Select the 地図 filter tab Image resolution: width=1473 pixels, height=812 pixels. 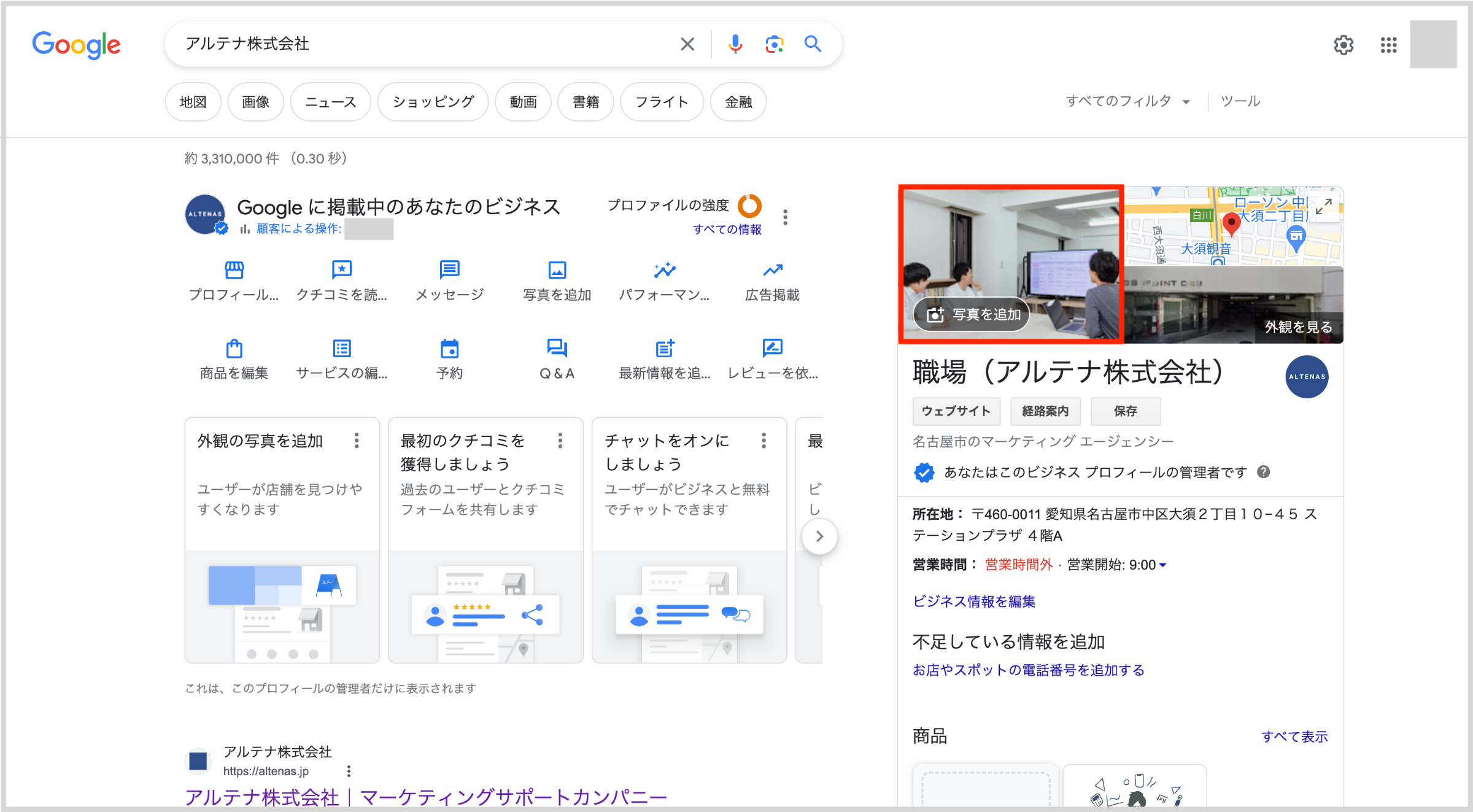[x=193, y=102]
